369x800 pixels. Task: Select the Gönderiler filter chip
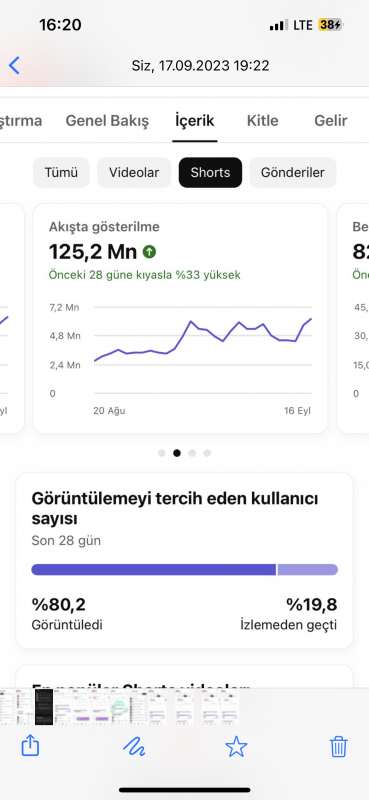pos(292,172)
